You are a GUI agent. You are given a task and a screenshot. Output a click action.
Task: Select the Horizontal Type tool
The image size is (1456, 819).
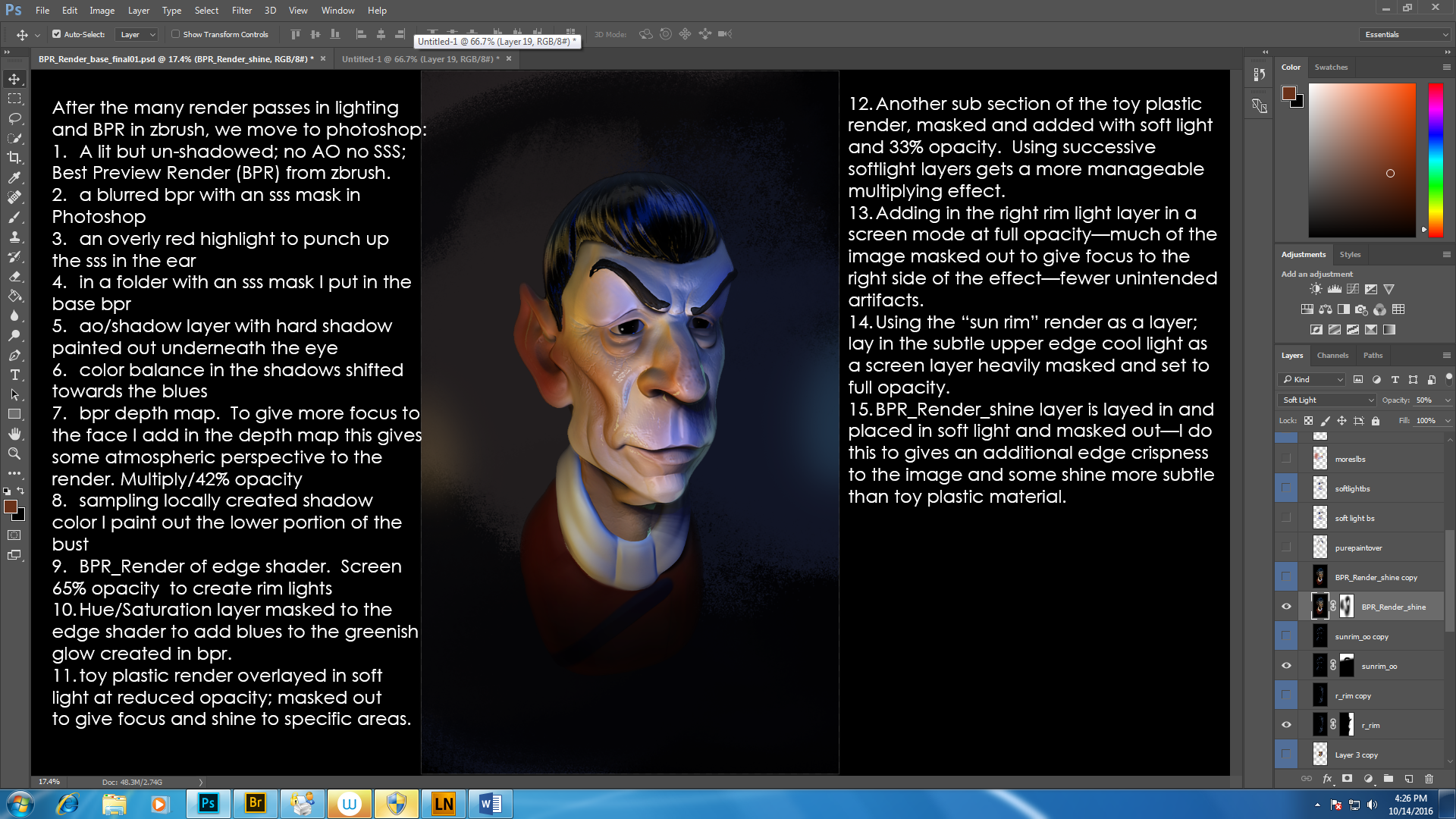(14, 375)
